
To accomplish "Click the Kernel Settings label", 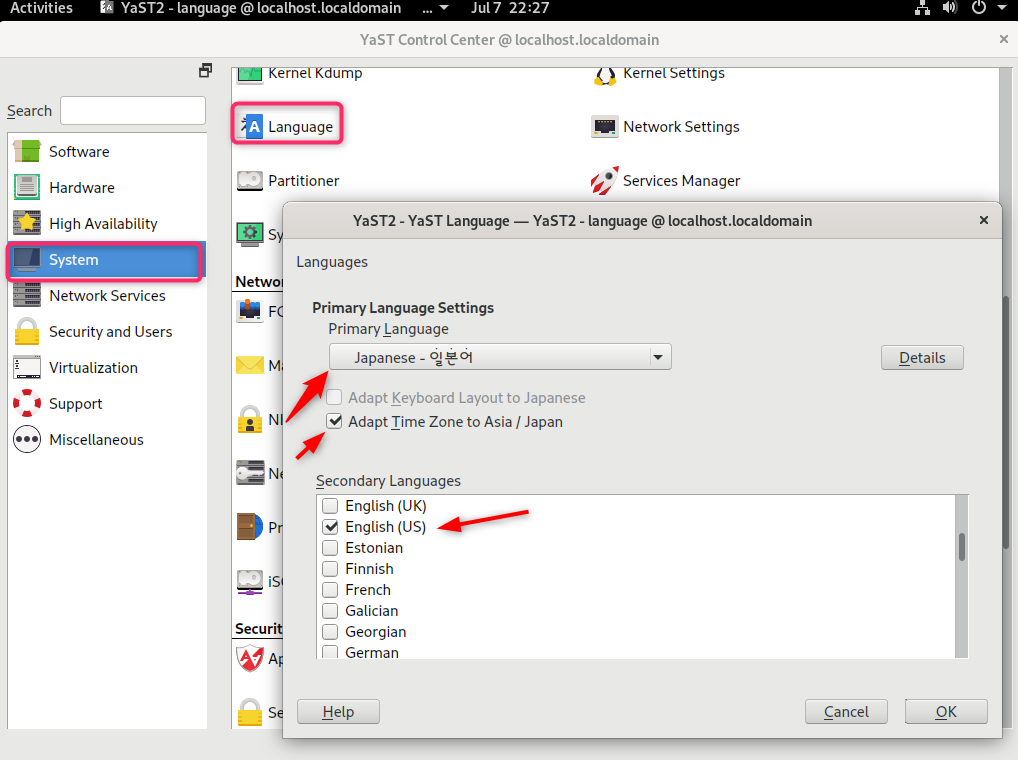I will click(674, 73).
